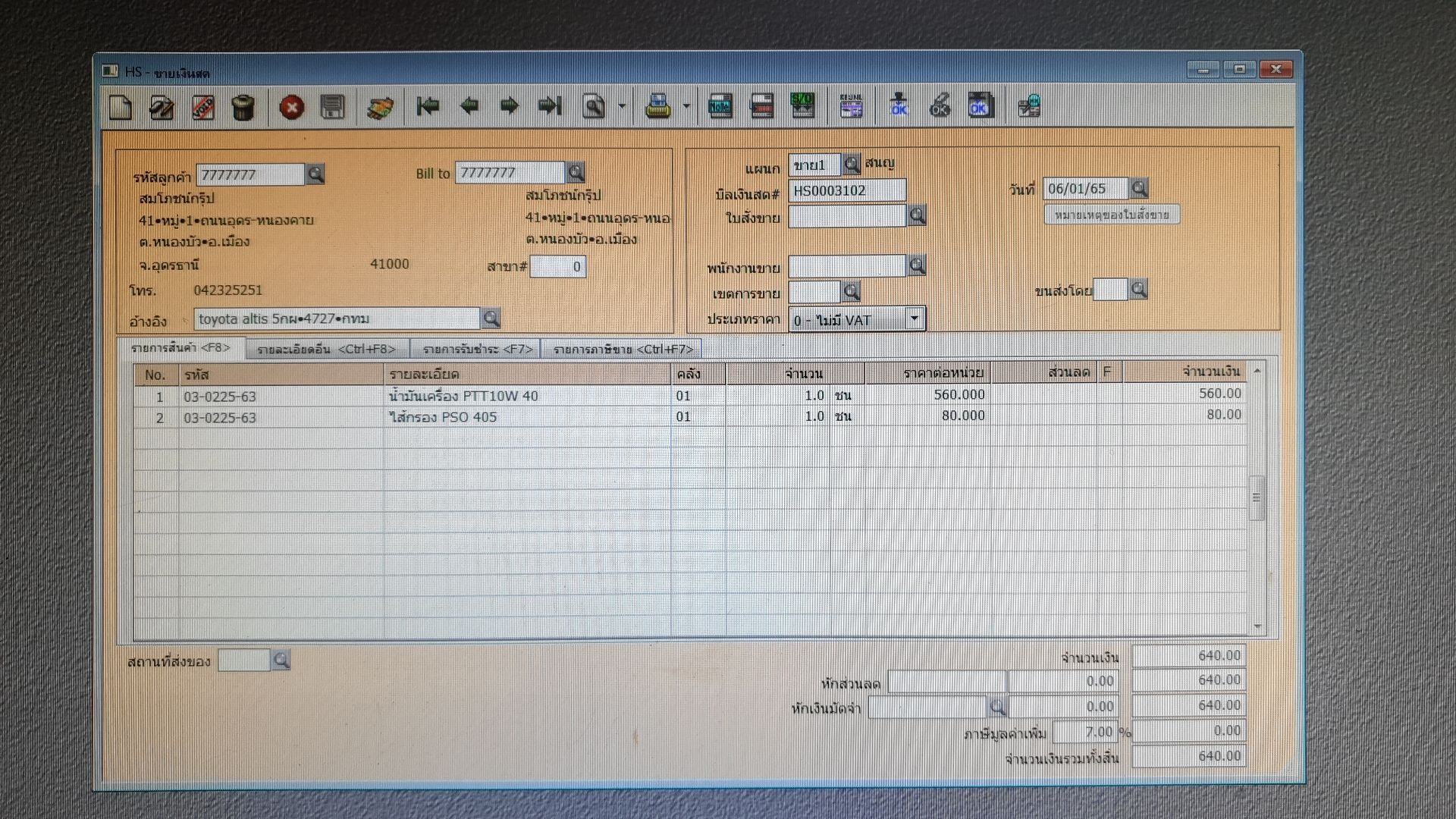Viewport: 1456px width, 819px height.
Task: Click the edit document pencil icon
Action: pyautogui.click(x=162, y=107)
